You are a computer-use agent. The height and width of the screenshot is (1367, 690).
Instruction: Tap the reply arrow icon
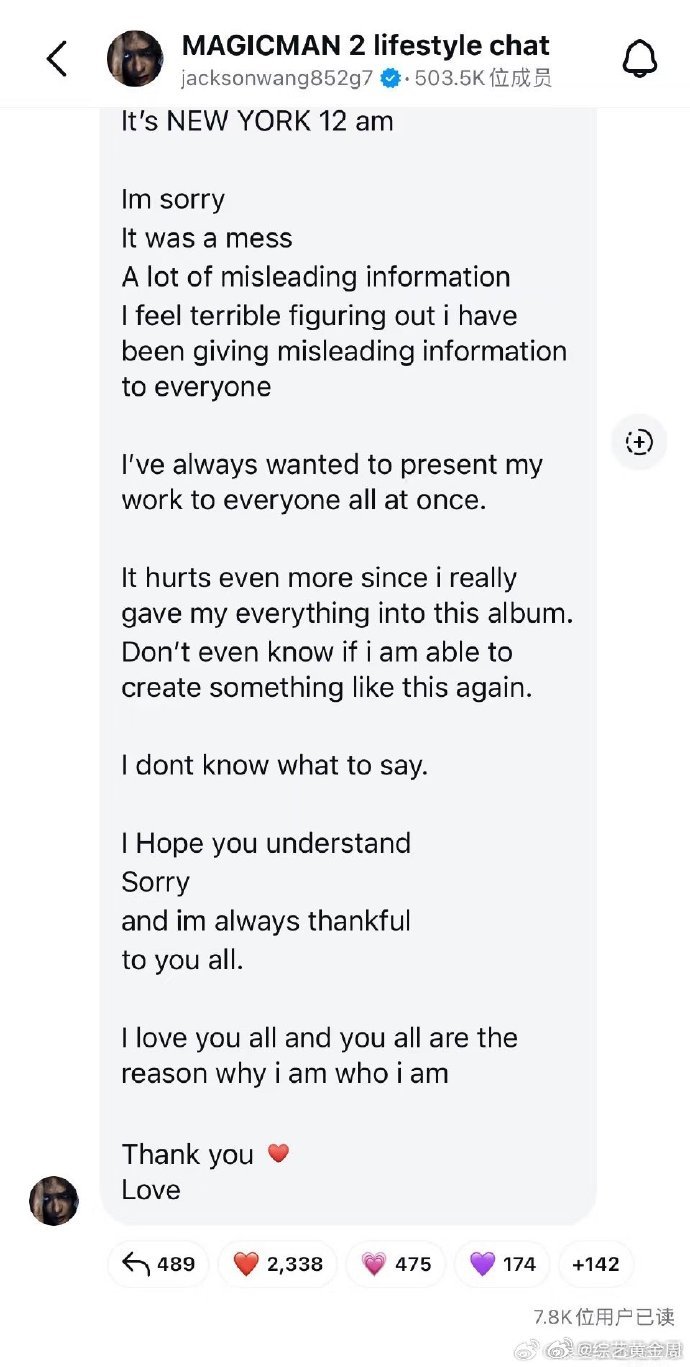pos(135,1264)
